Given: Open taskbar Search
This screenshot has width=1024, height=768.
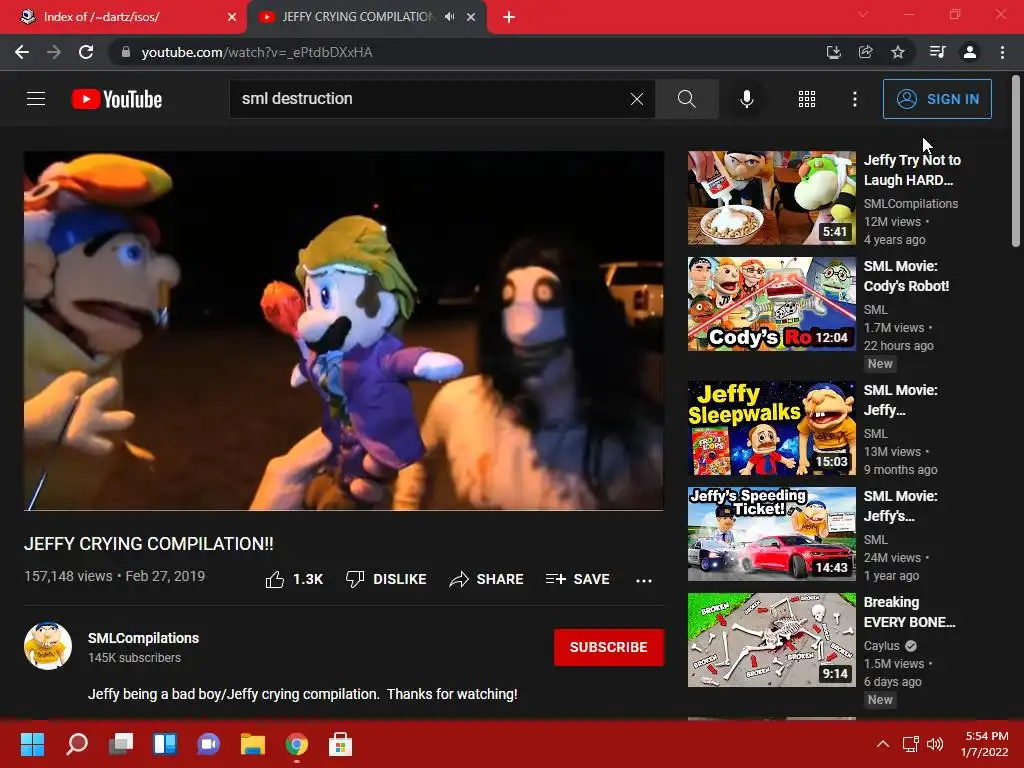Looking at the screenshot, I should pos(77,744).
